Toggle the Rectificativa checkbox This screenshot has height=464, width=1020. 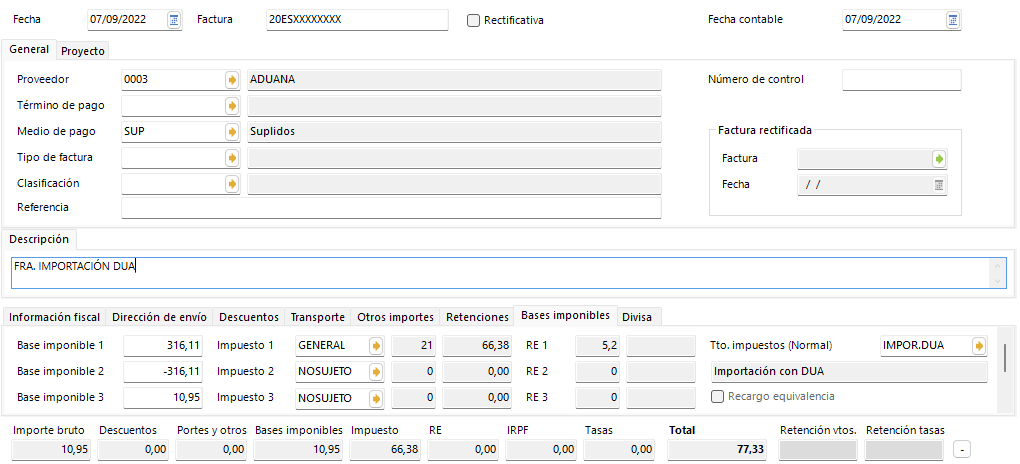[474, 20]
